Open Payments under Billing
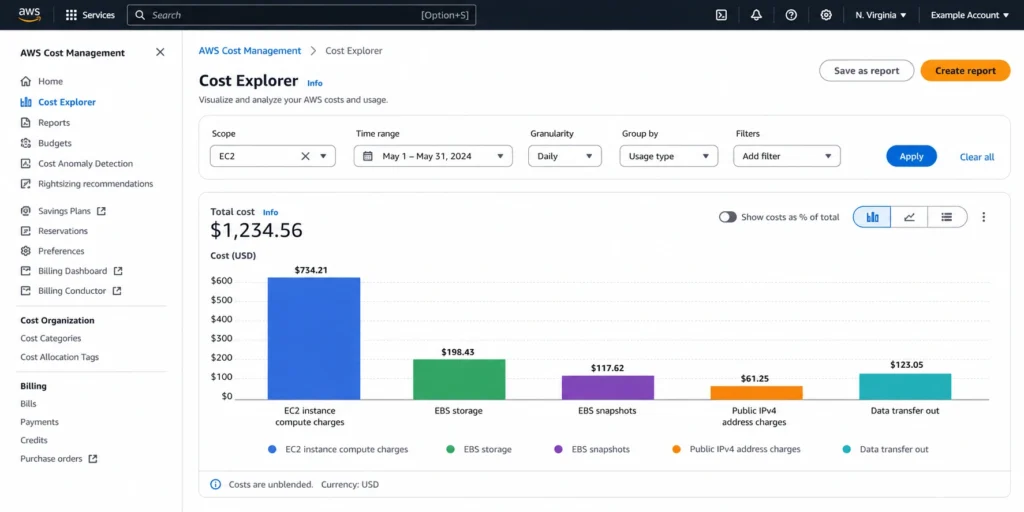The width and height of the screenshot is (1024, 512). pos(39,422)
